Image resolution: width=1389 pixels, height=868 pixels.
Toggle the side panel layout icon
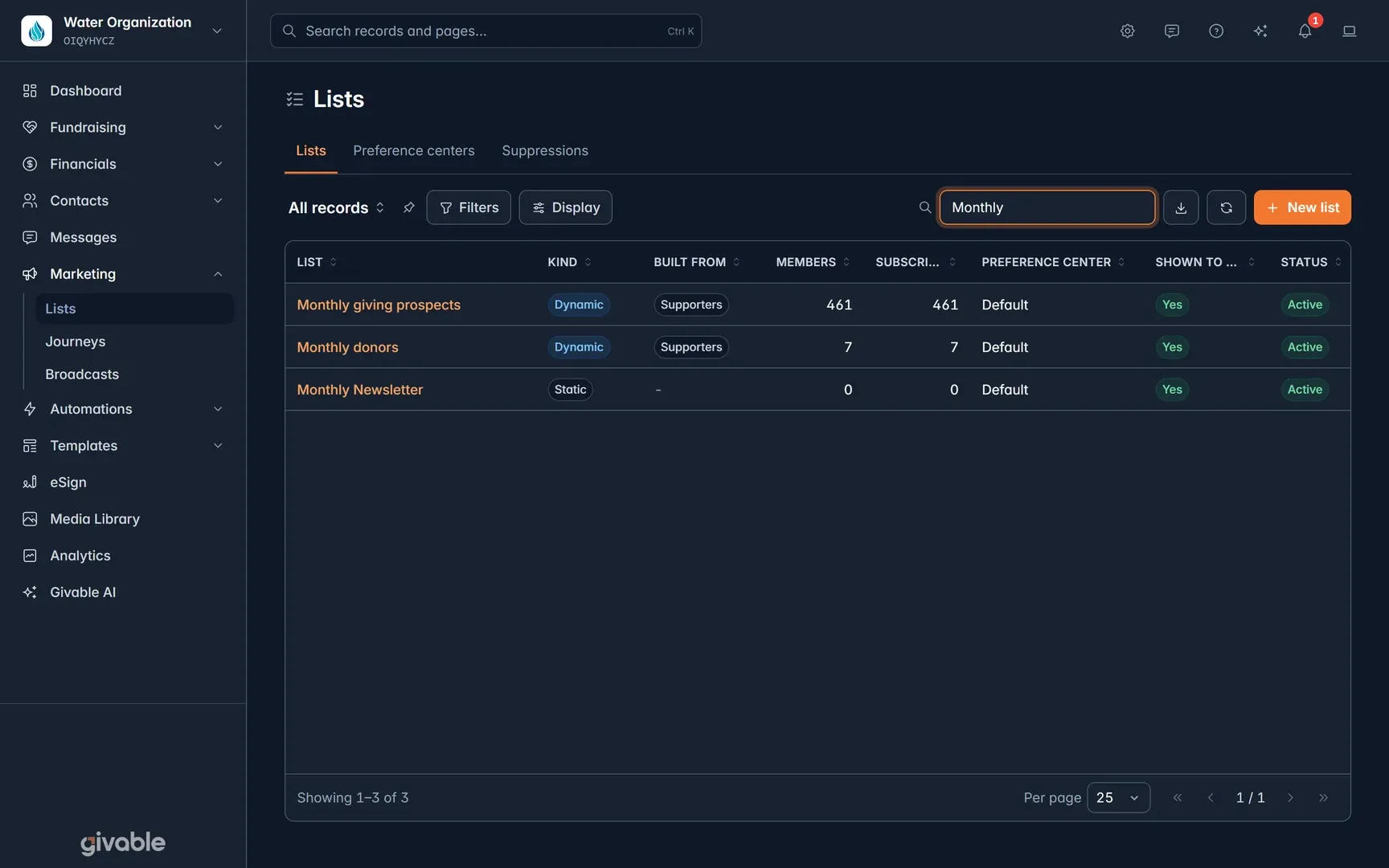[1349, 31]
